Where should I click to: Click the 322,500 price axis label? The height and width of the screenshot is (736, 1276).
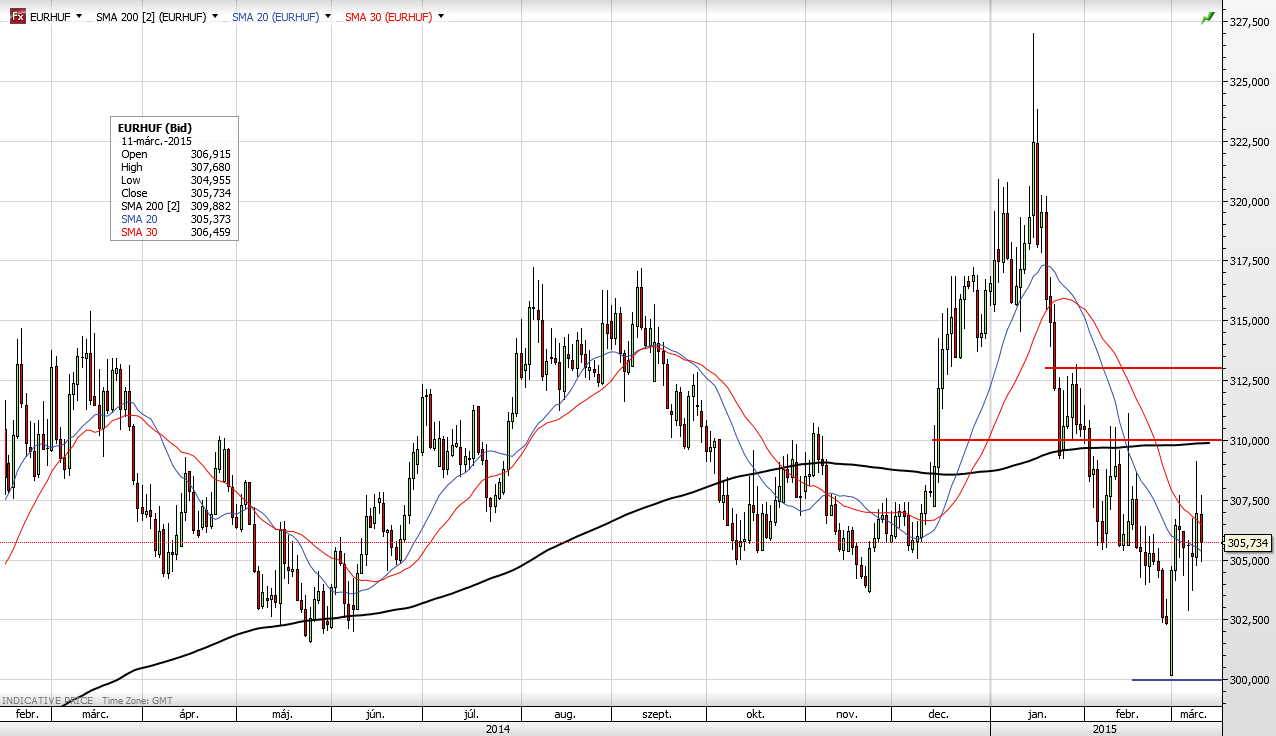pos(1250,142)
